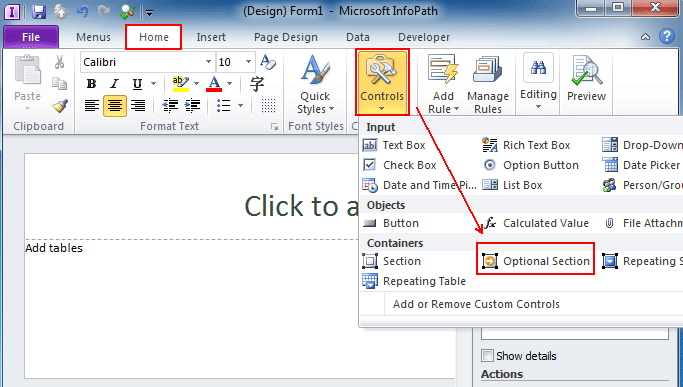The height and width of the screenshot is (387, 683).
Task: Insert a Calculated Value control
Action: [x=536, y=223]
